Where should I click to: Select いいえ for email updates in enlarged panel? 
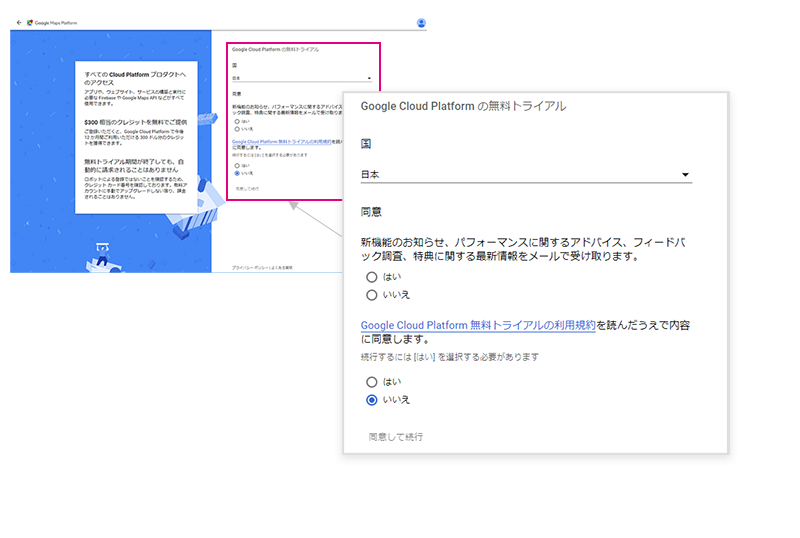(x=371, y=295)
